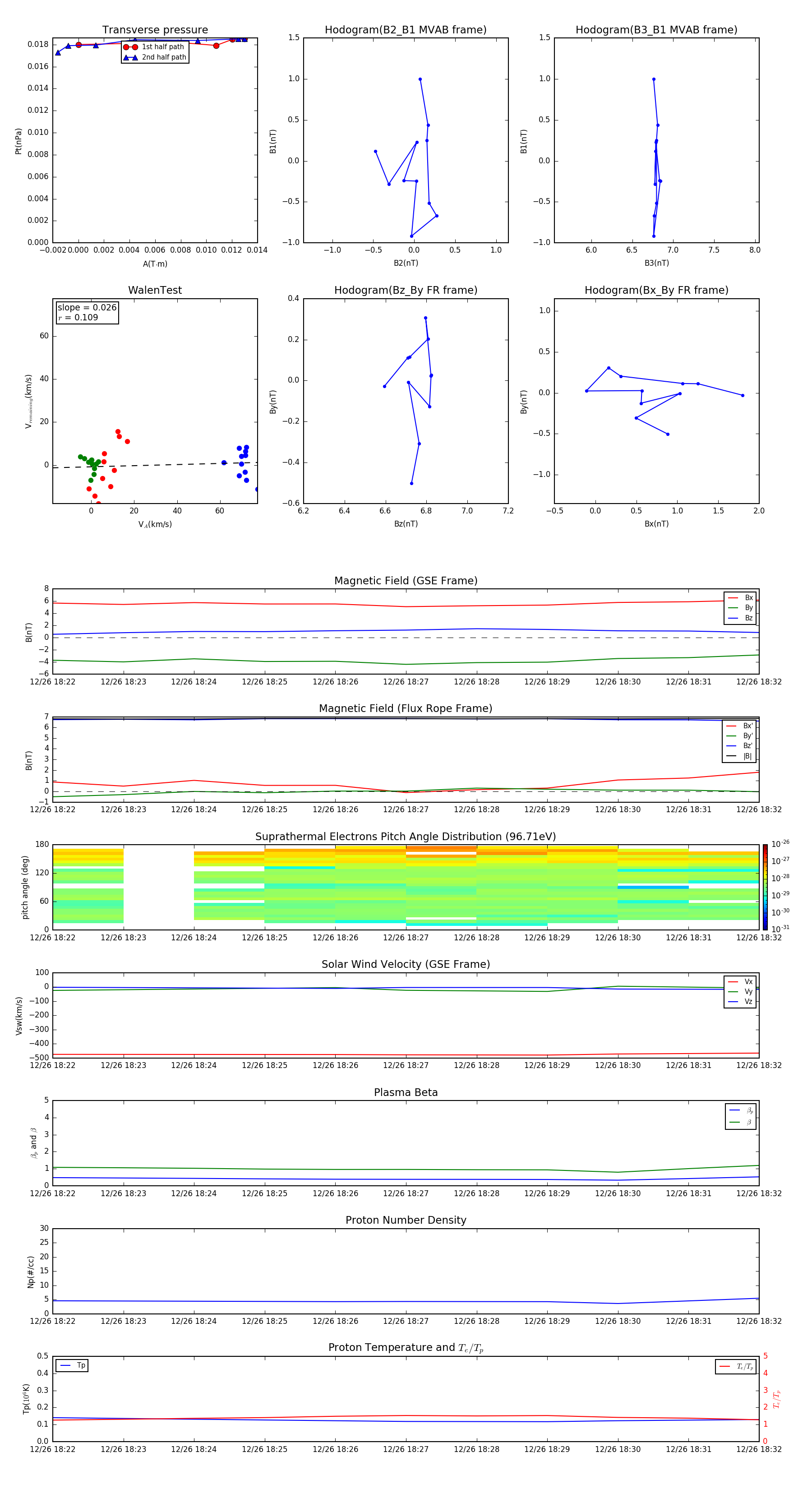Select the Bx' legend entry in Flux Rope plot
This screenshot has width=812, height=1489.
point(739,726)
